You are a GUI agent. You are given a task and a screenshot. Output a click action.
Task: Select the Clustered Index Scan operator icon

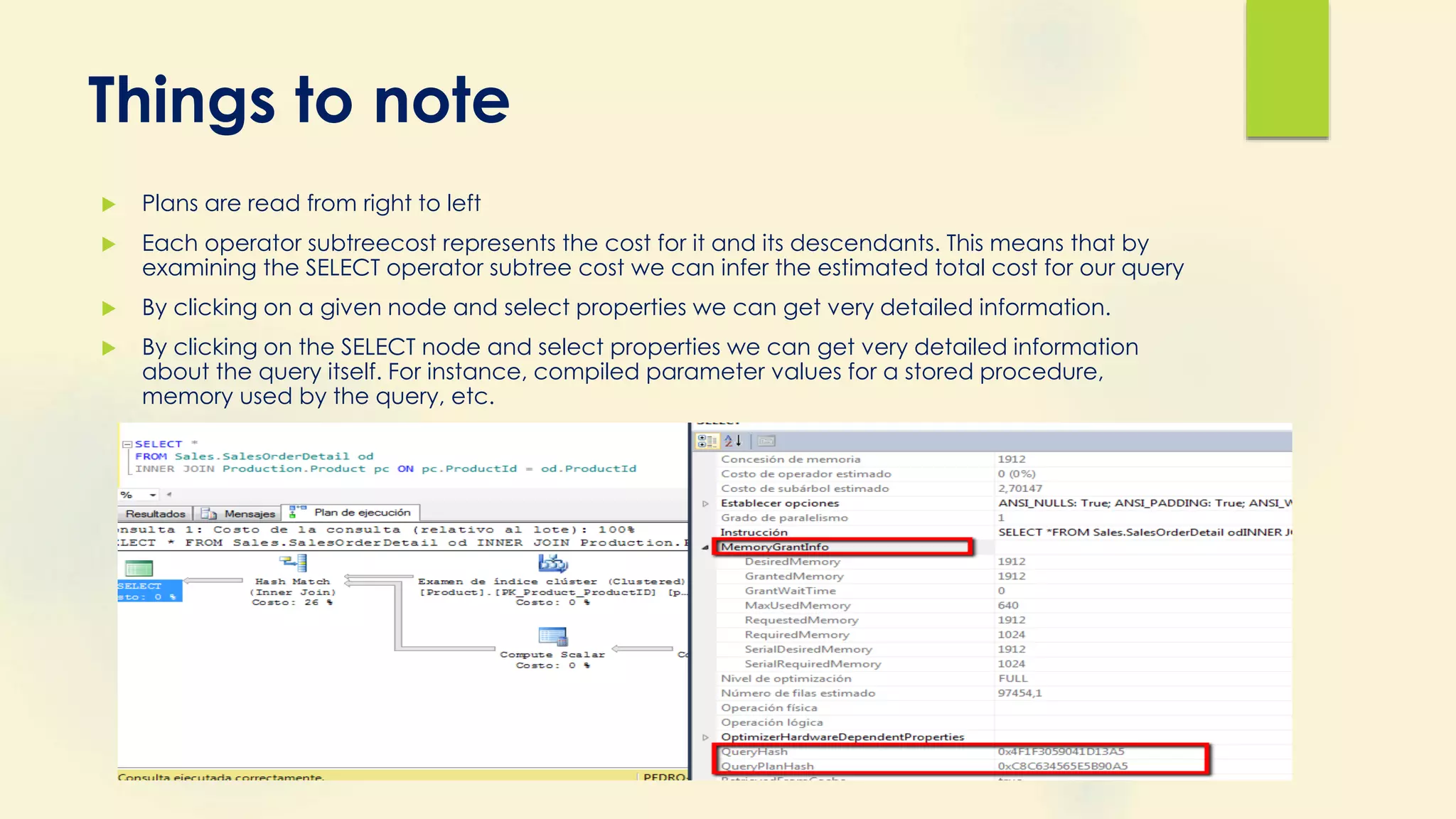pos(552,564)
